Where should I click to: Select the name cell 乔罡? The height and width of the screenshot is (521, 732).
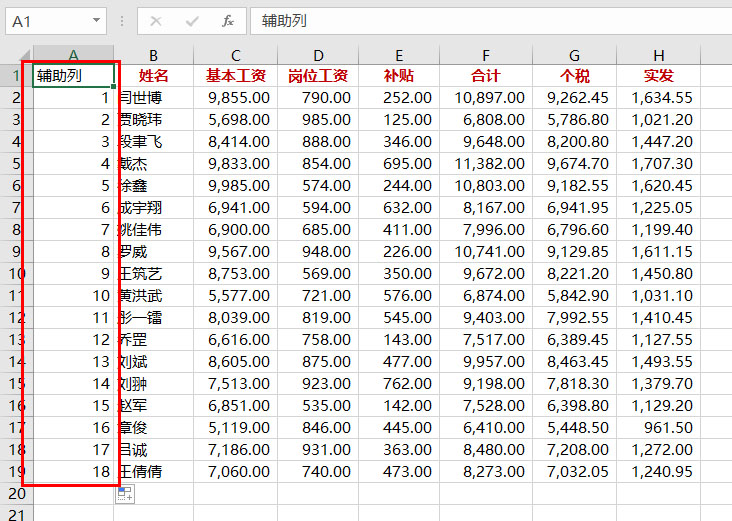[x=154, y=339]
